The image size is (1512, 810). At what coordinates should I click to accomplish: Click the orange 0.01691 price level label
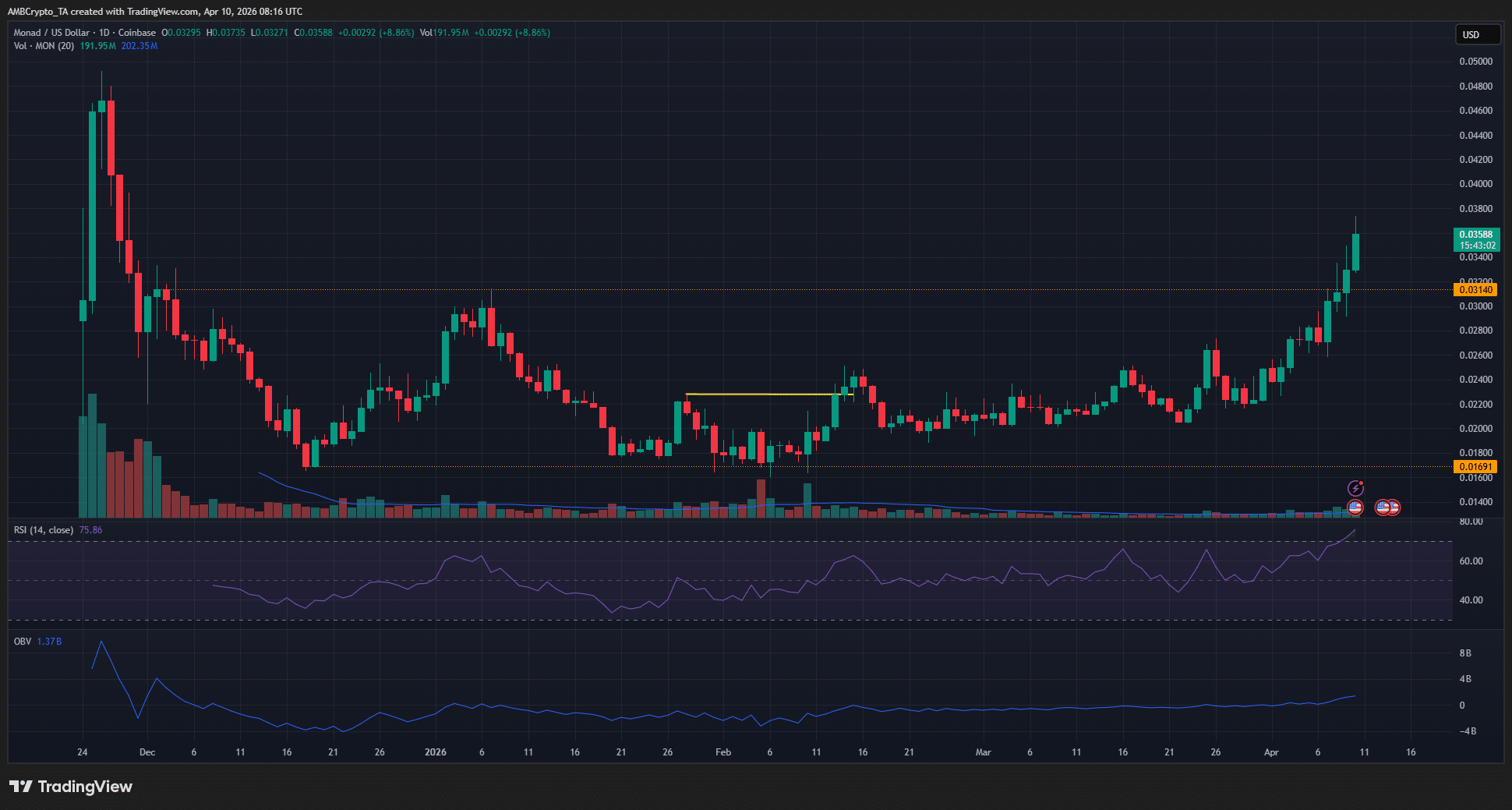point(1476,467)
